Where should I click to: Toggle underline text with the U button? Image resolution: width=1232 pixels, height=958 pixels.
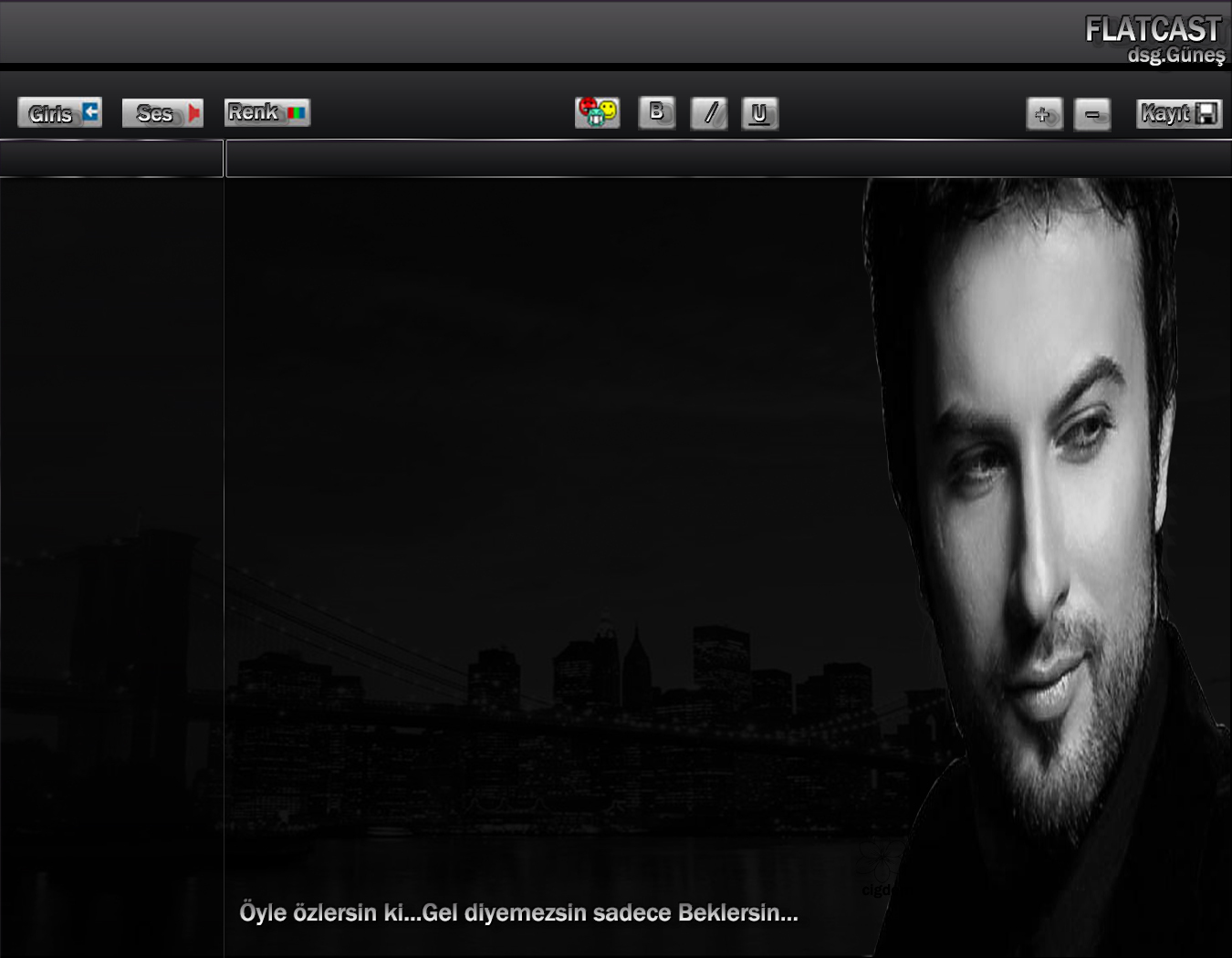[x=759, y=113]
